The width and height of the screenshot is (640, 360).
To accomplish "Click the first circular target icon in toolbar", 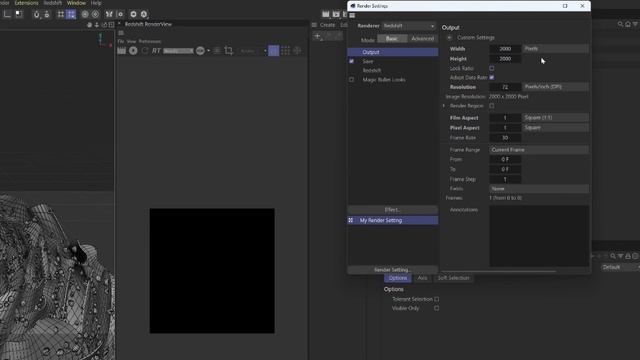I will click(x=85, y=14).
